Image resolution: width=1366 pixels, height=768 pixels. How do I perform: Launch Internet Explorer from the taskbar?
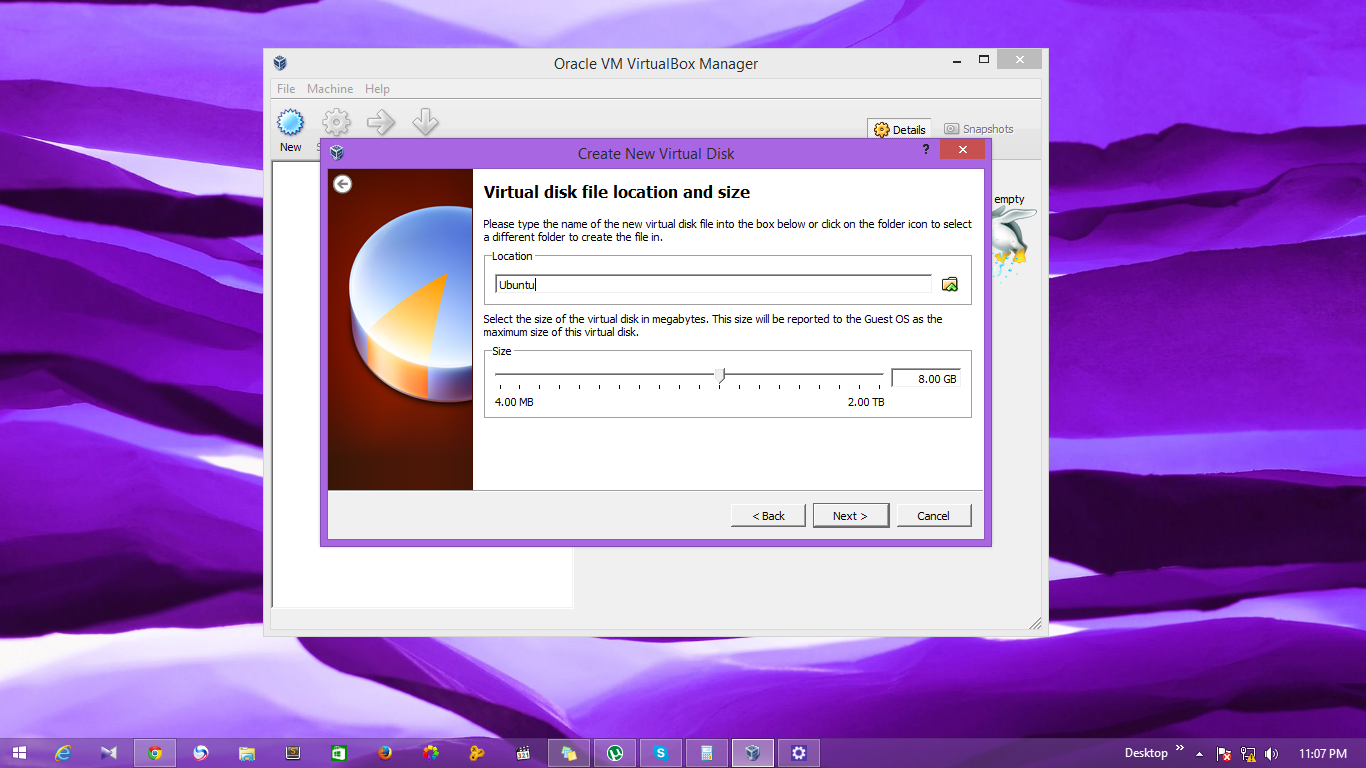[63, 753]
